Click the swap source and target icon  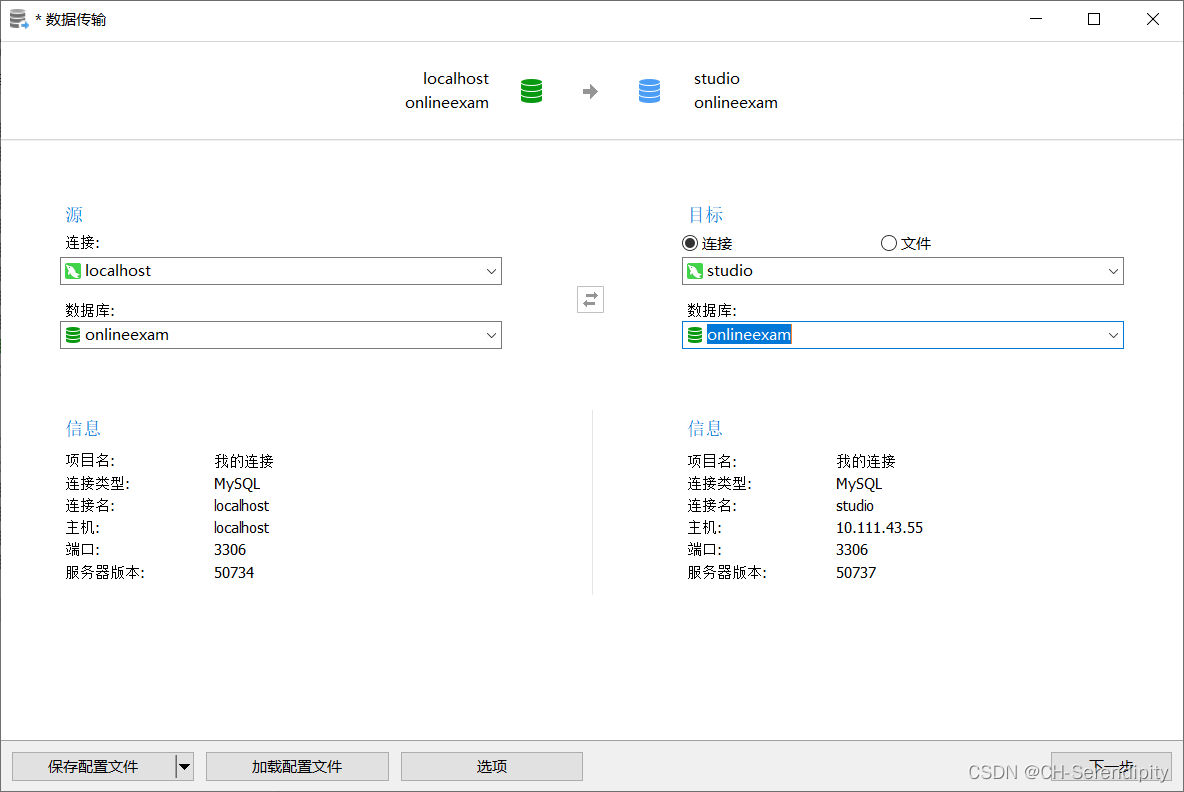tap(590, 299)
